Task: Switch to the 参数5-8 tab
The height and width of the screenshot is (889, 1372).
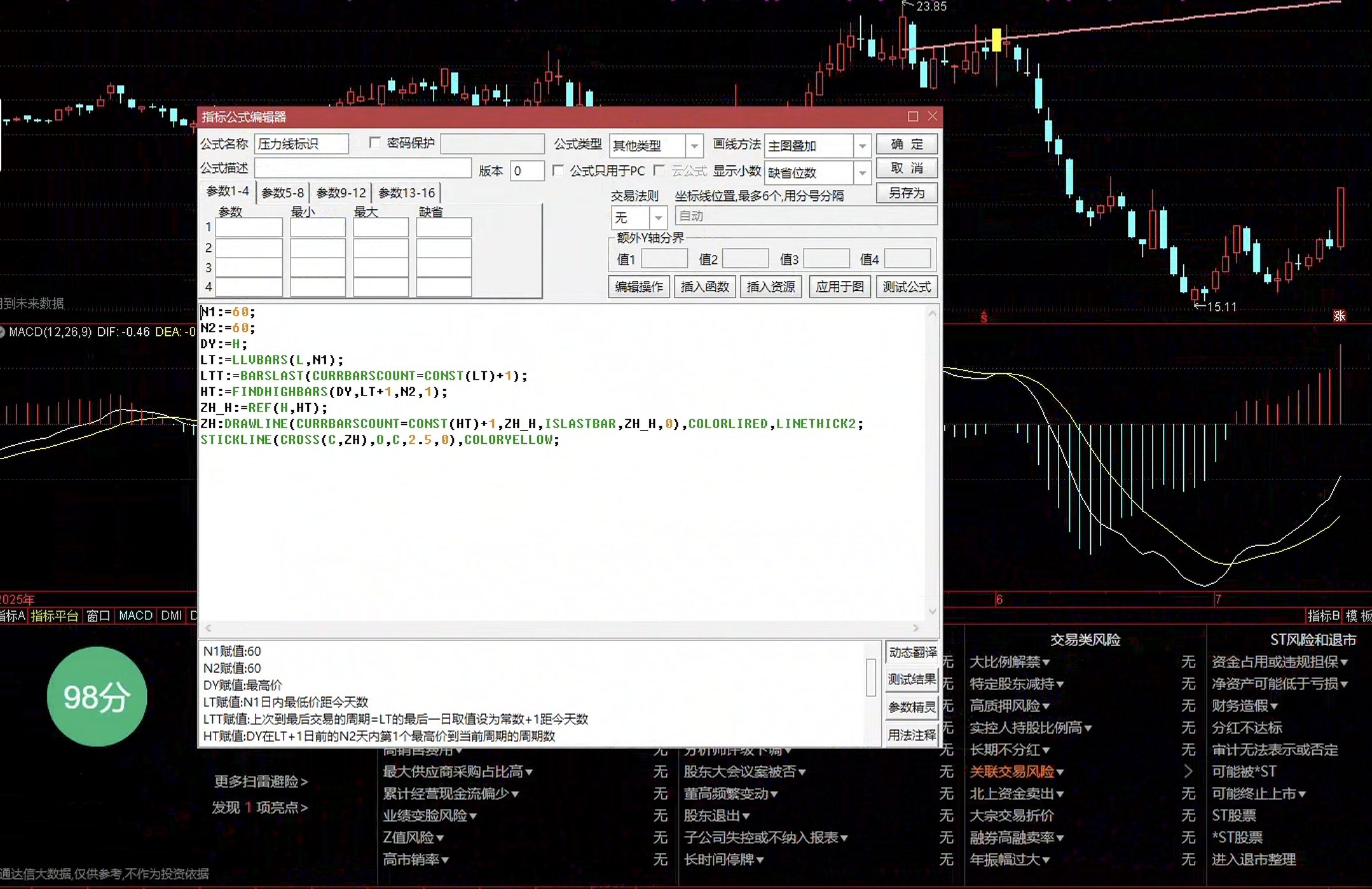Action: (283, 193)
